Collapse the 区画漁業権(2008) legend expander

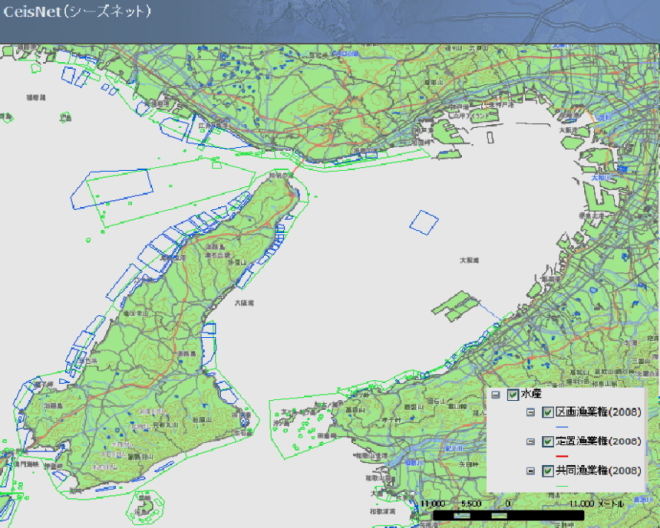click(530, 412)
